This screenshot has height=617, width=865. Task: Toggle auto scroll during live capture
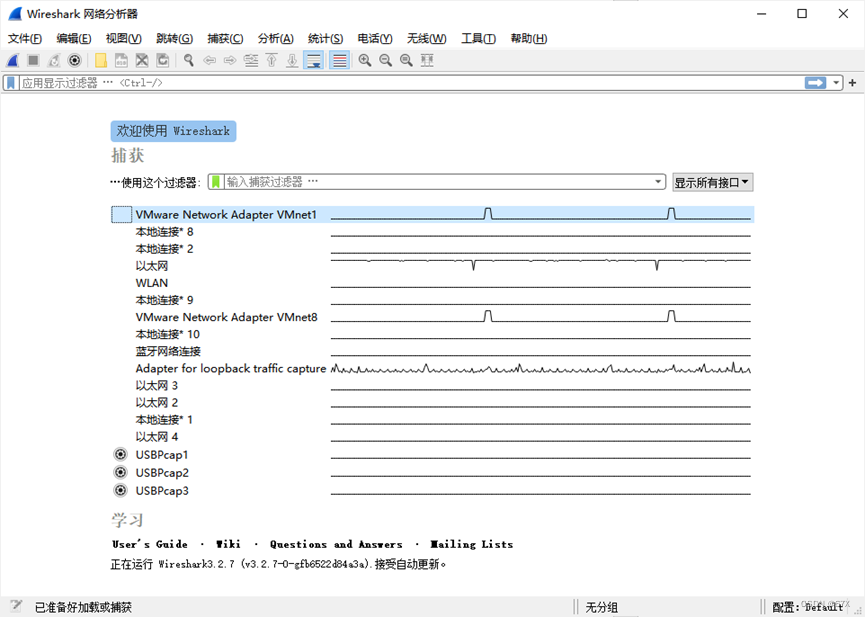[x=314, y=60]
